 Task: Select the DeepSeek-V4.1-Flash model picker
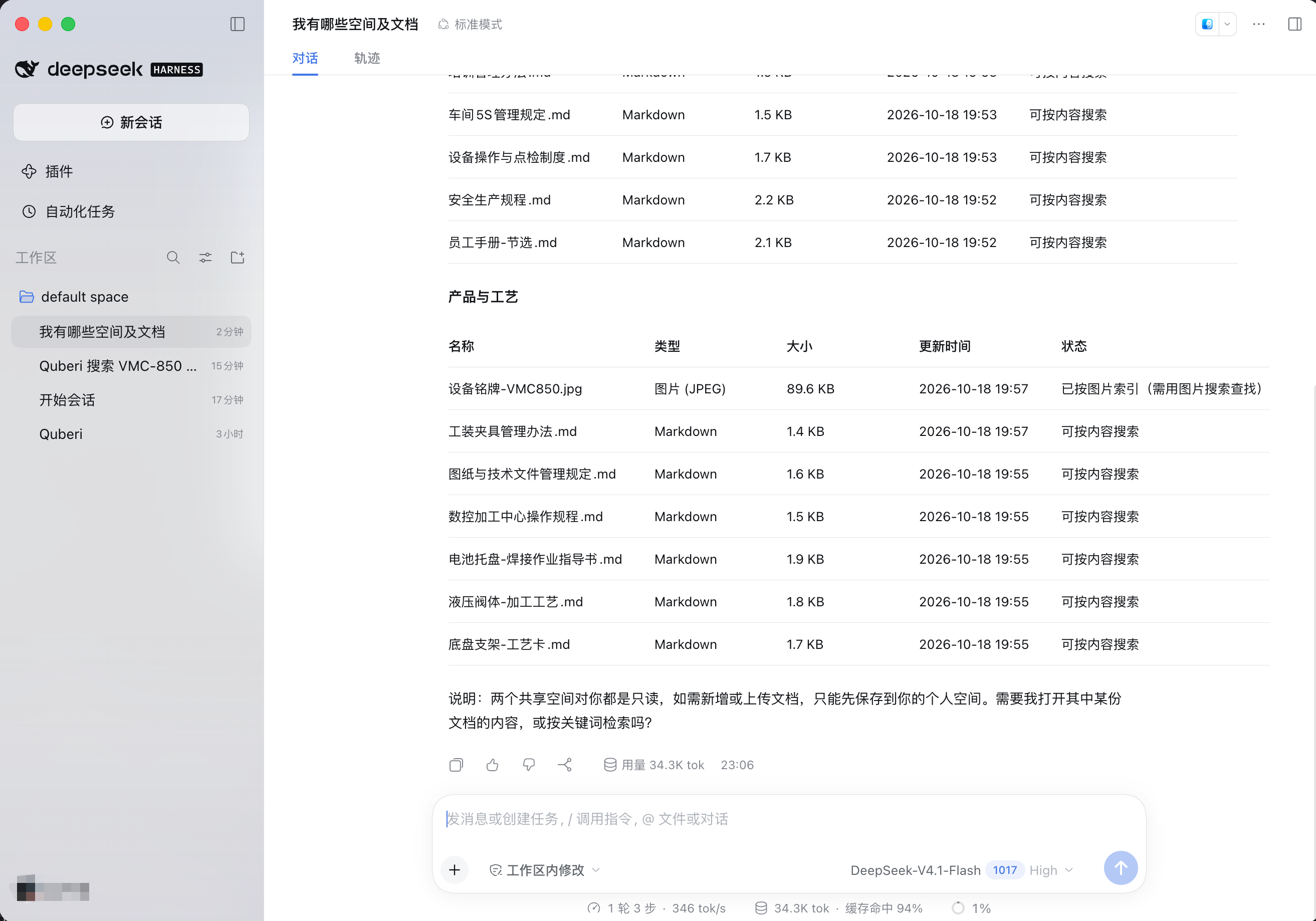[x=916, y=870]
